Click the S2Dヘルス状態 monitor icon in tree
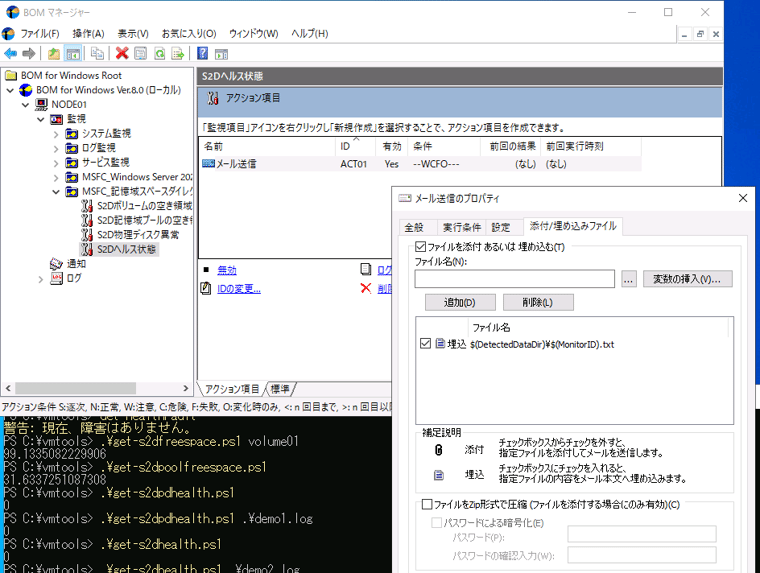760x573 pixels. tap(87, 249)
